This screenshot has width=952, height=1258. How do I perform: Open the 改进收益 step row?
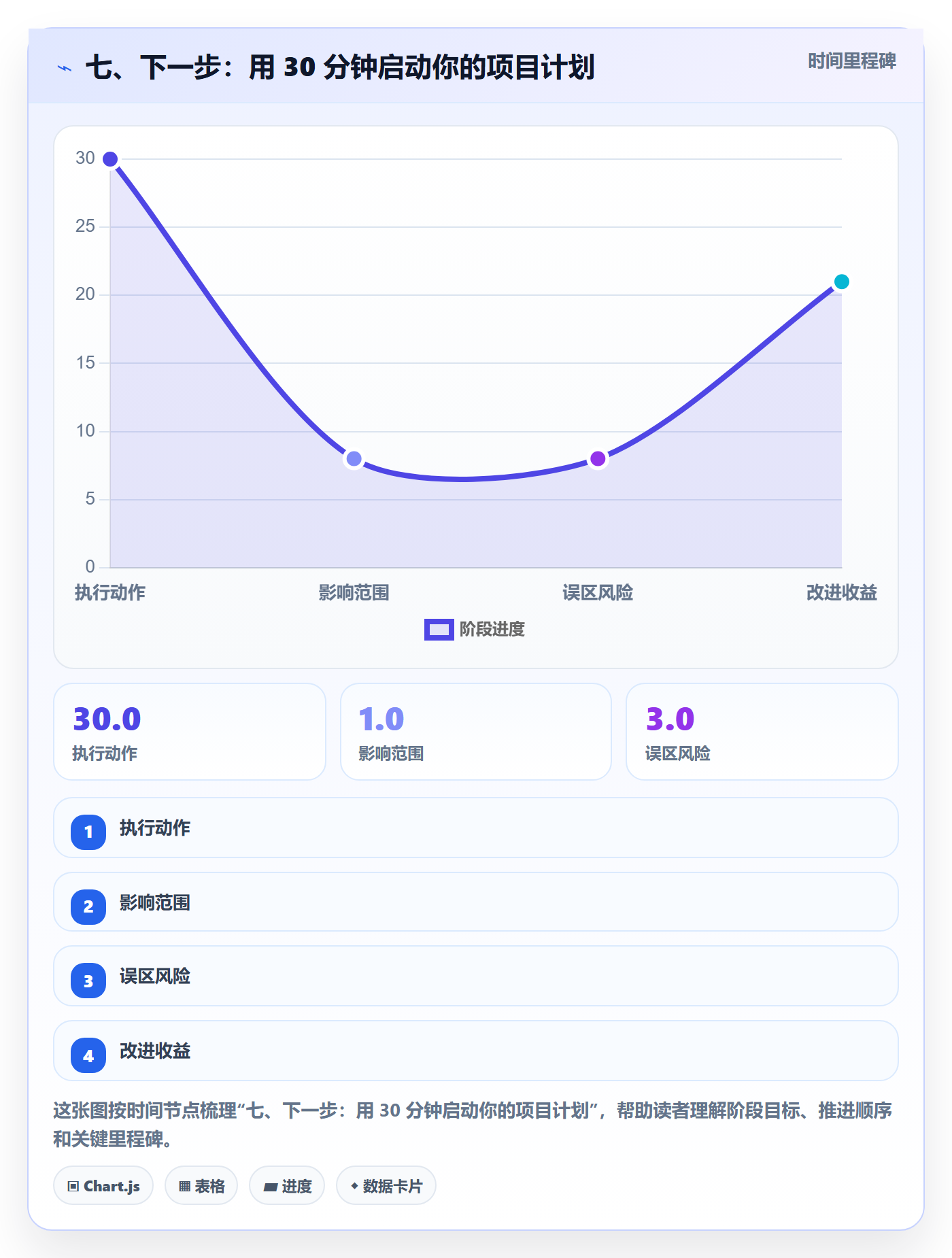coord(476,1051)
